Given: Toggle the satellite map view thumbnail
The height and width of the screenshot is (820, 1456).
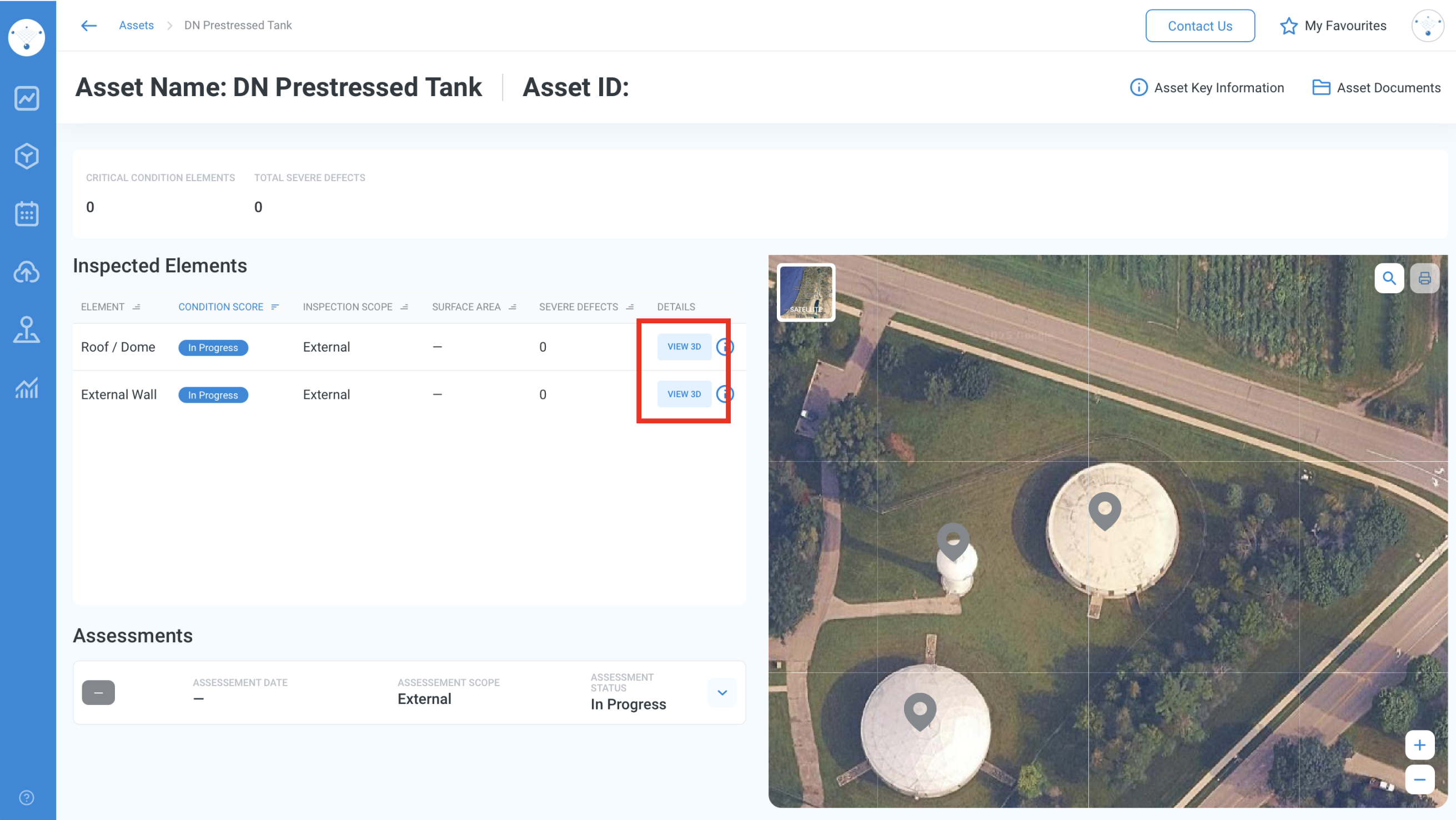Looking at the screenshot, I should click(805, 292).
